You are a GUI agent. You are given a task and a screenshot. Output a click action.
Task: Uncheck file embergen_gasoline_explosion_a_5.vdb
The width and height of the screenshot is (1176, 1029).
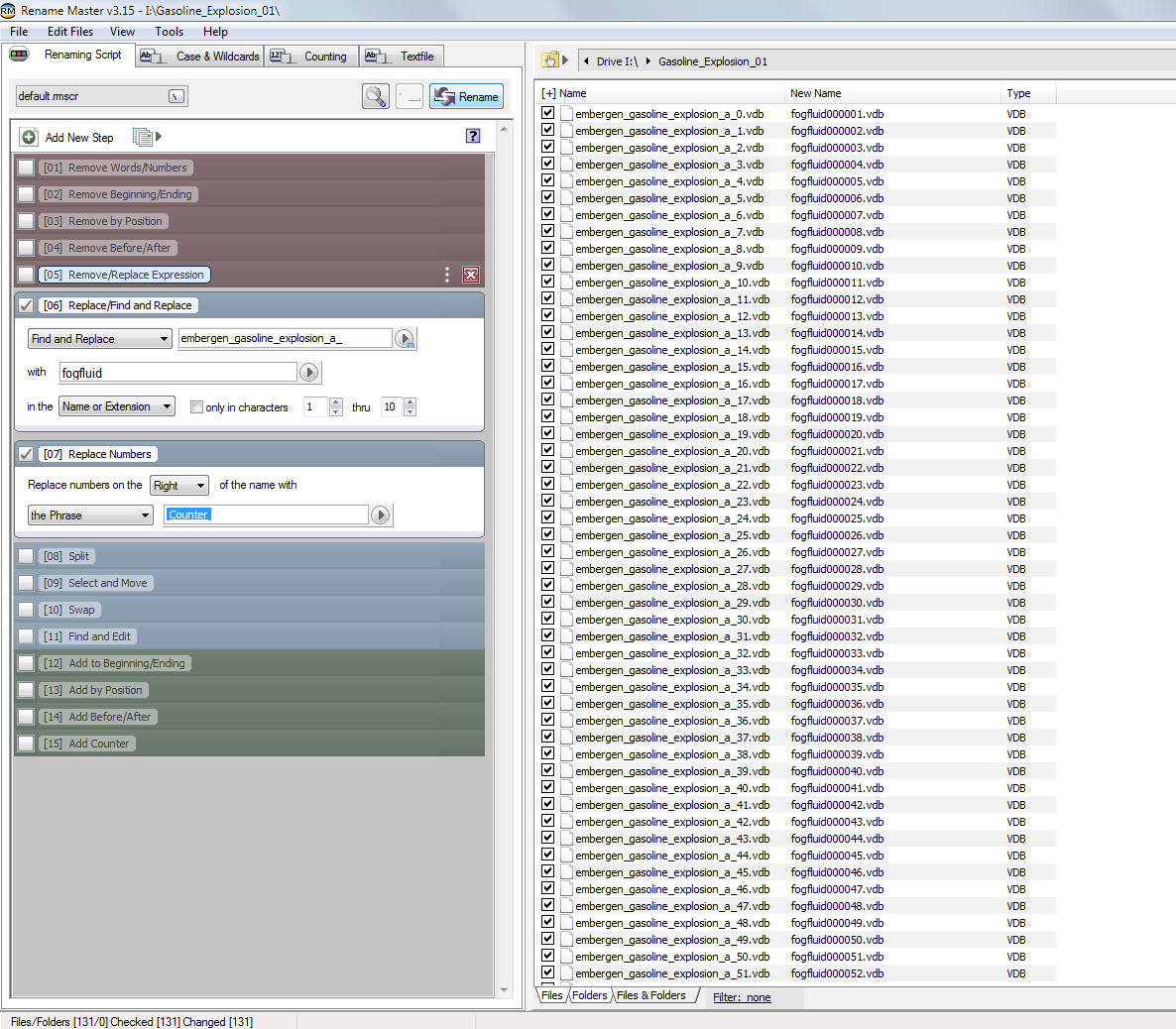pyautogui.click(x=548, y=197)
